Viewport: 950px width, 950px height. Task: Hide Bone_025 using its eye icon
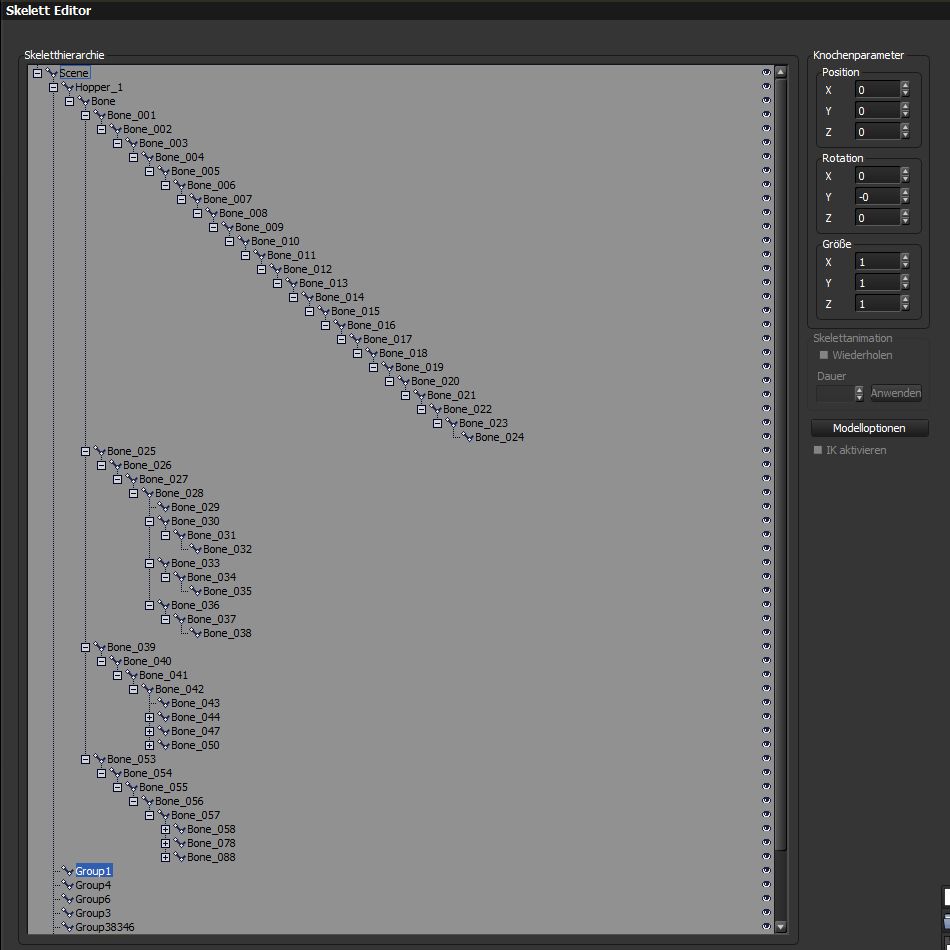point(766,450)
